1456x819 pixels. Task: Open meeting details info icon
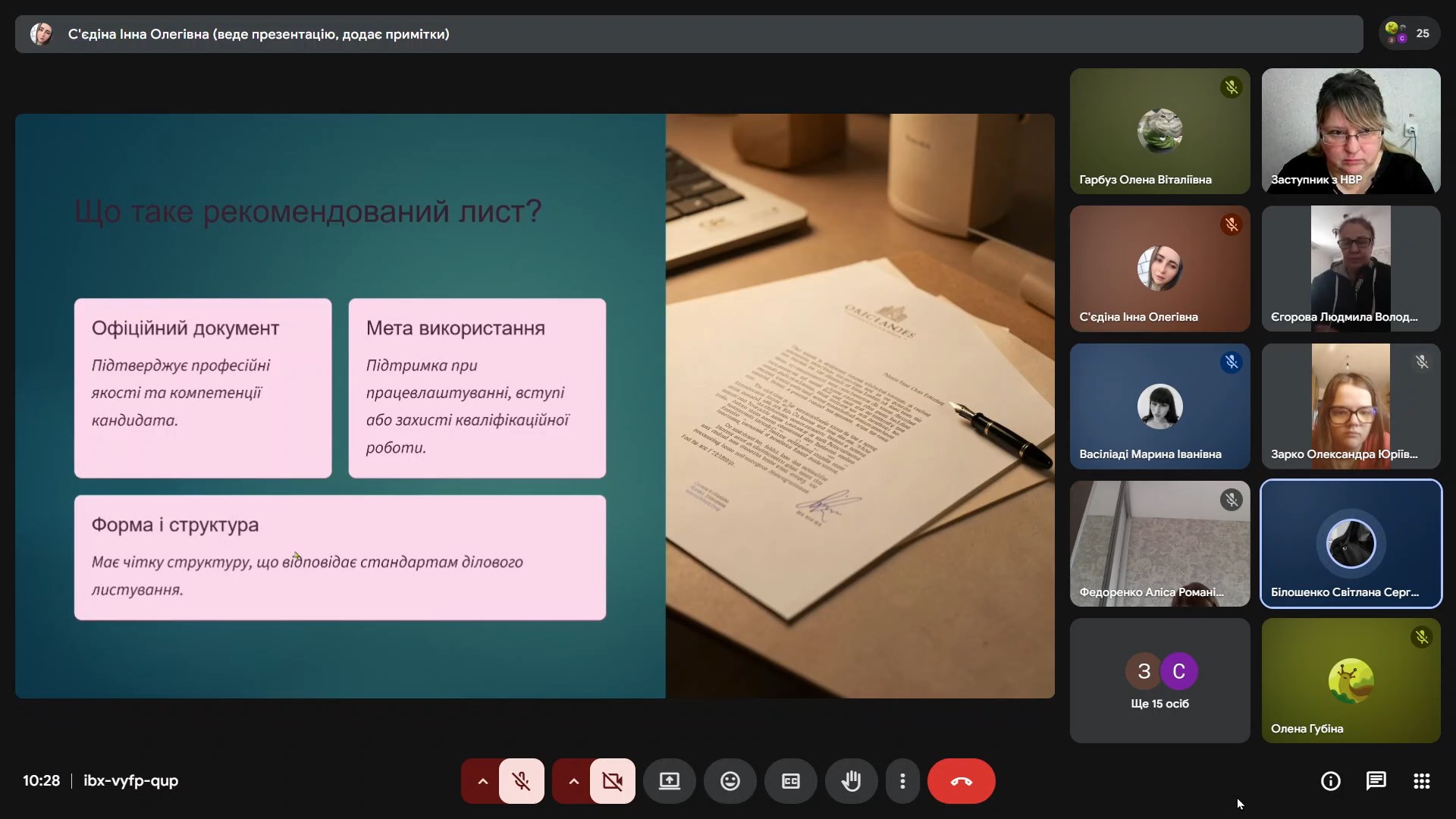[x=1330, y=781]
